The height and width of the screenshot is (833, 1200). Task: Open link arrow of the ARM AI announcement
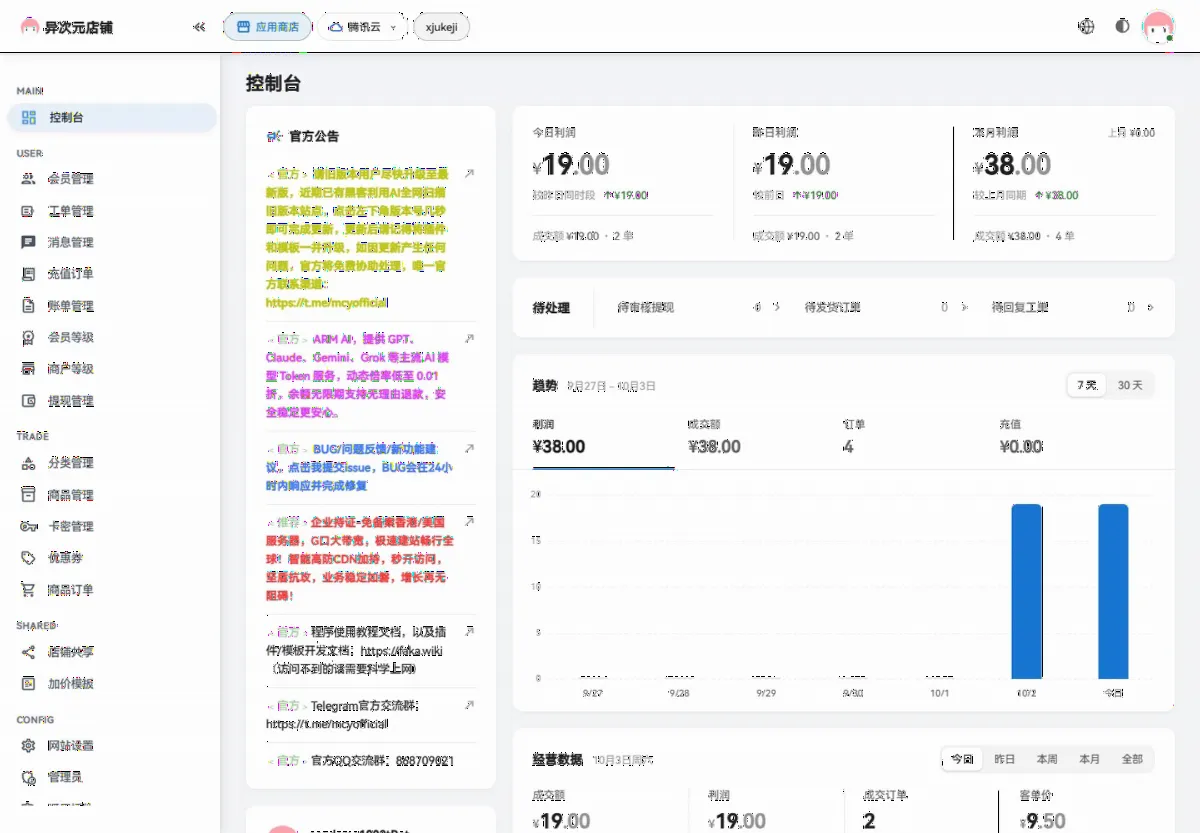click(470, 339)
